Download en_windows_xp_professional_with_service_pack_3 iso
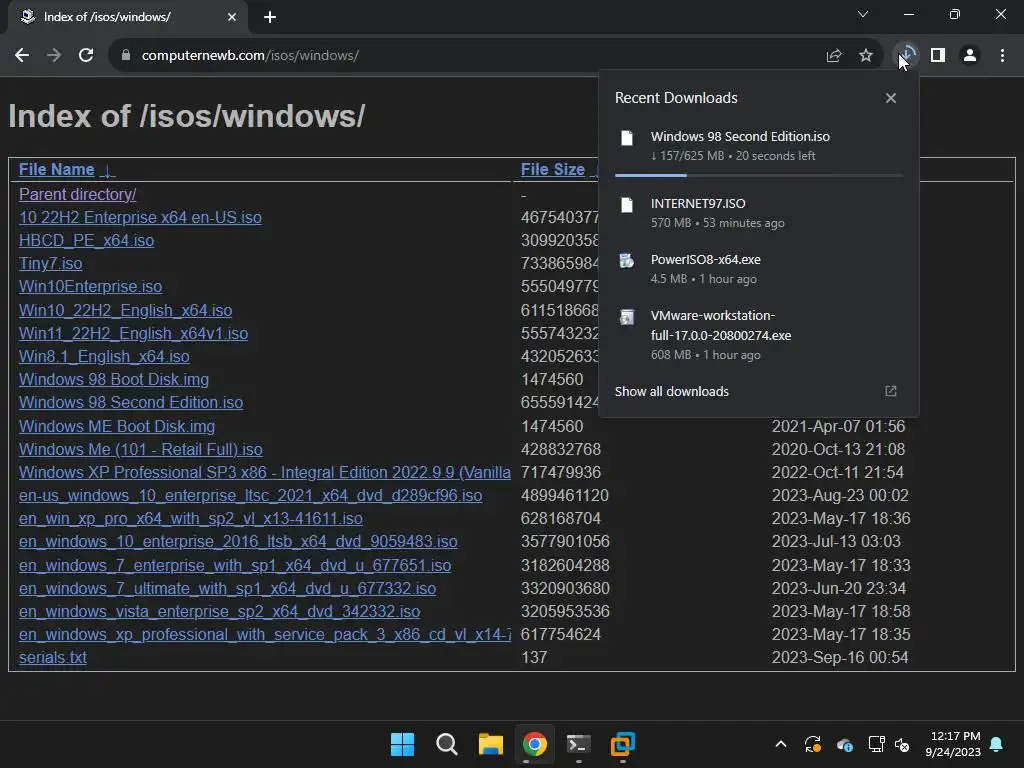The width and height of the screenshot is (1024, 768). 264,635
